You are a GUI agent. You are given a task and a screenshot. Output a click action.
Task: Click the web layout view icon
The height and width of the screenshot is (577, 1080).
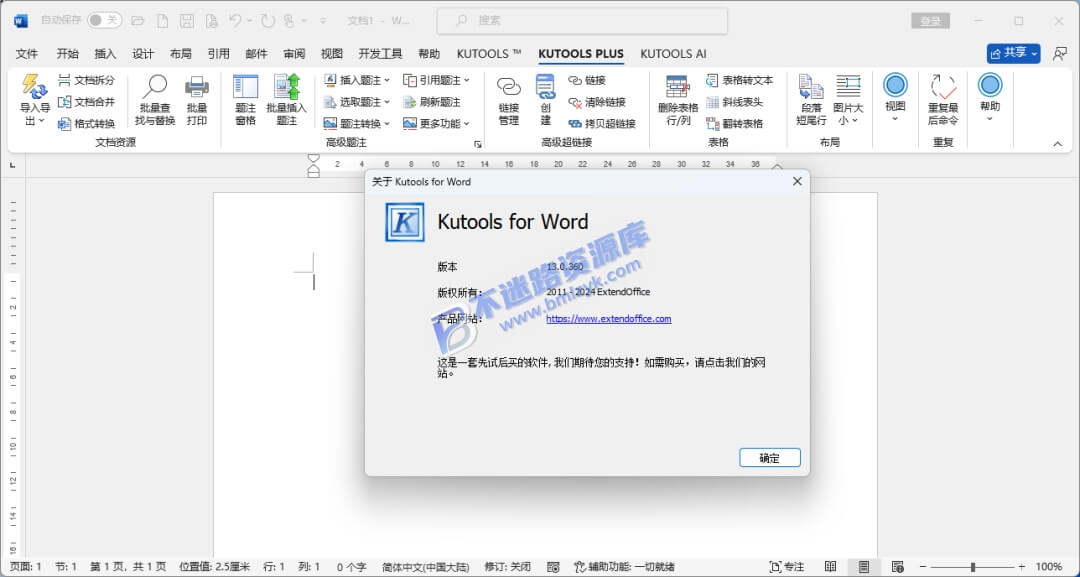tap(897, 567)
